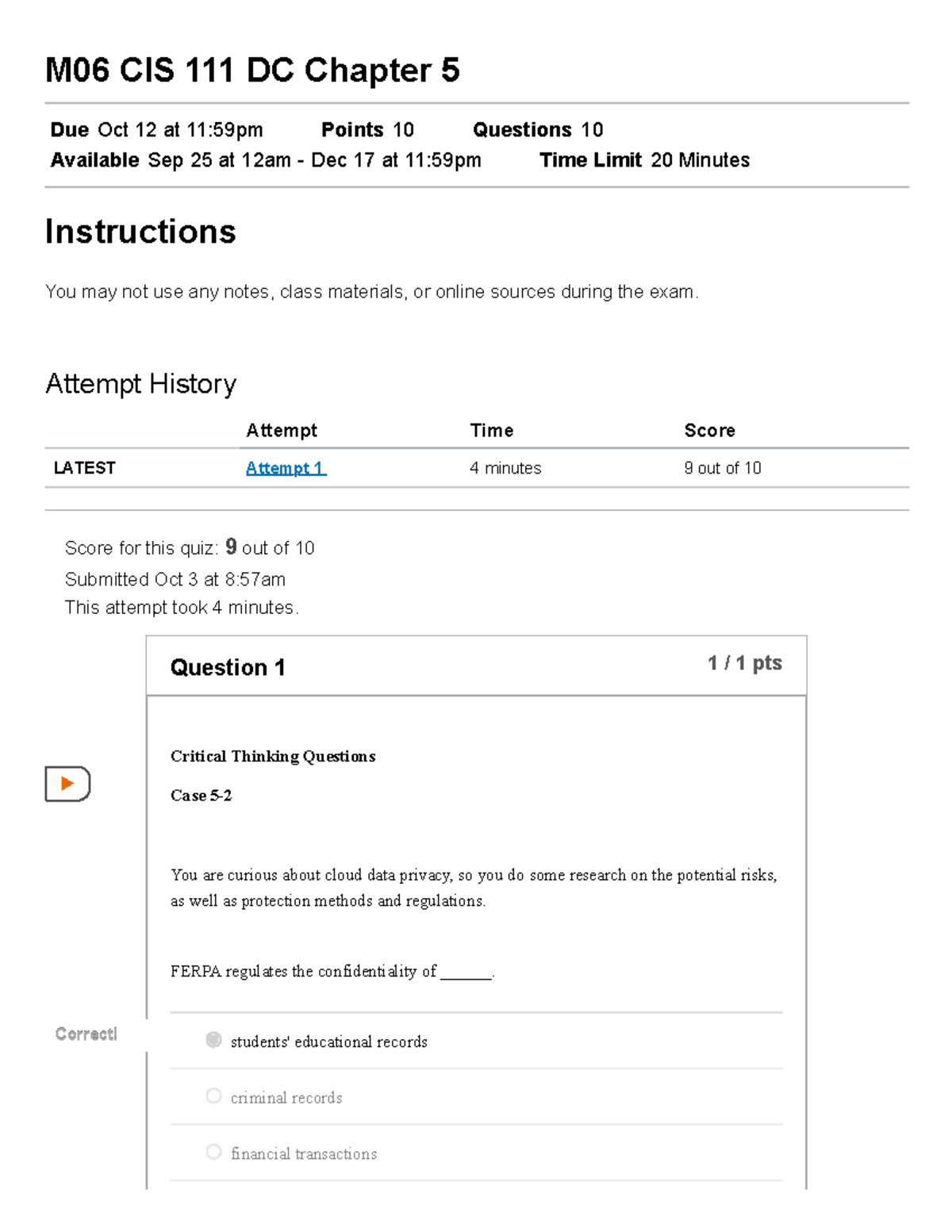Click the "Correct!" answer indicator

(86, 1034)
